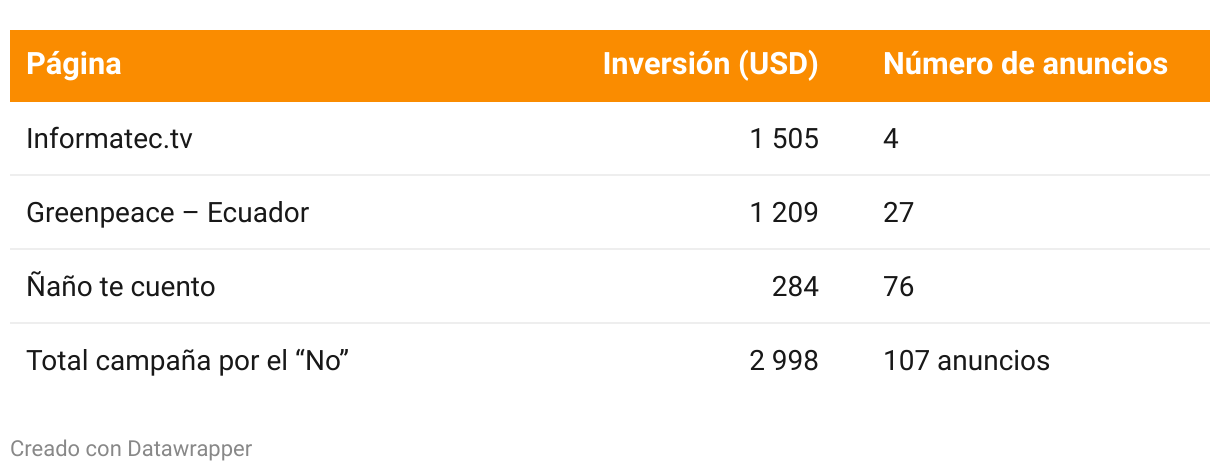
Task: Click the Página column header
Action: point(74,64)
